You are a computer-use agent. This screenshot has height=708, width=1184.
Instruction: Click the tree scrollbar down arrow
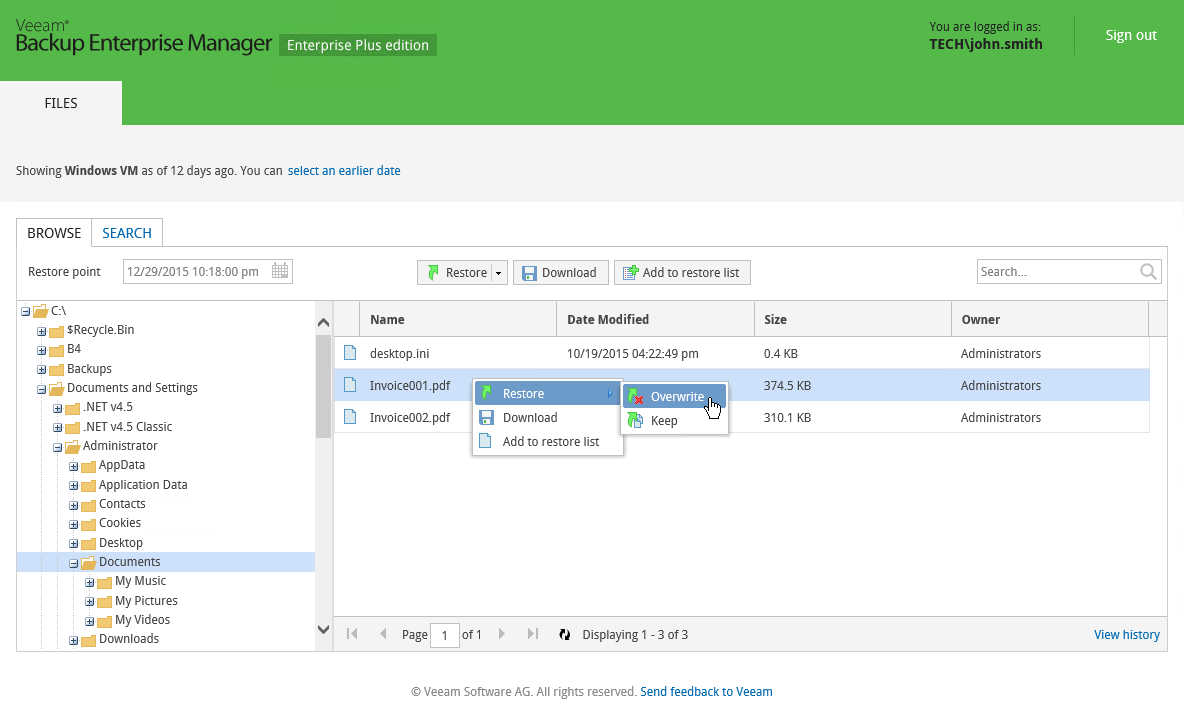coord(323,629)
